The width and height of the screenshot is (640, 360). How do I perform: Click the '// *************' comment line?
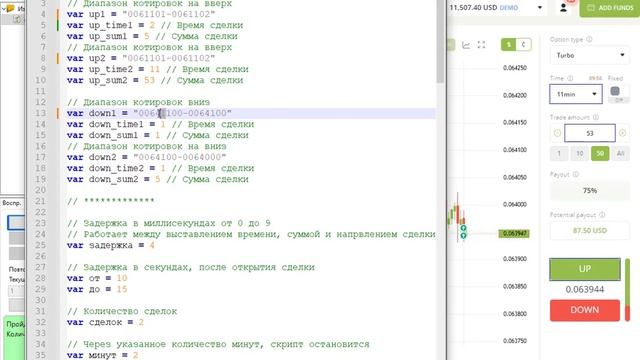pyautogui.click(x=111, y=201)
